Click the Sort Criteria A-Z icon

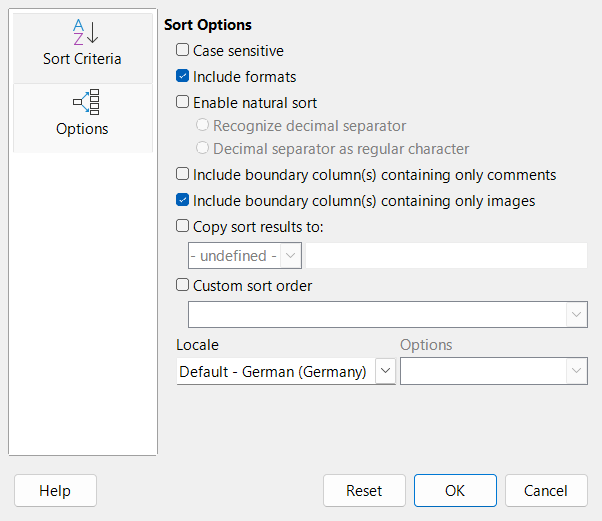[x=82, y=31]
